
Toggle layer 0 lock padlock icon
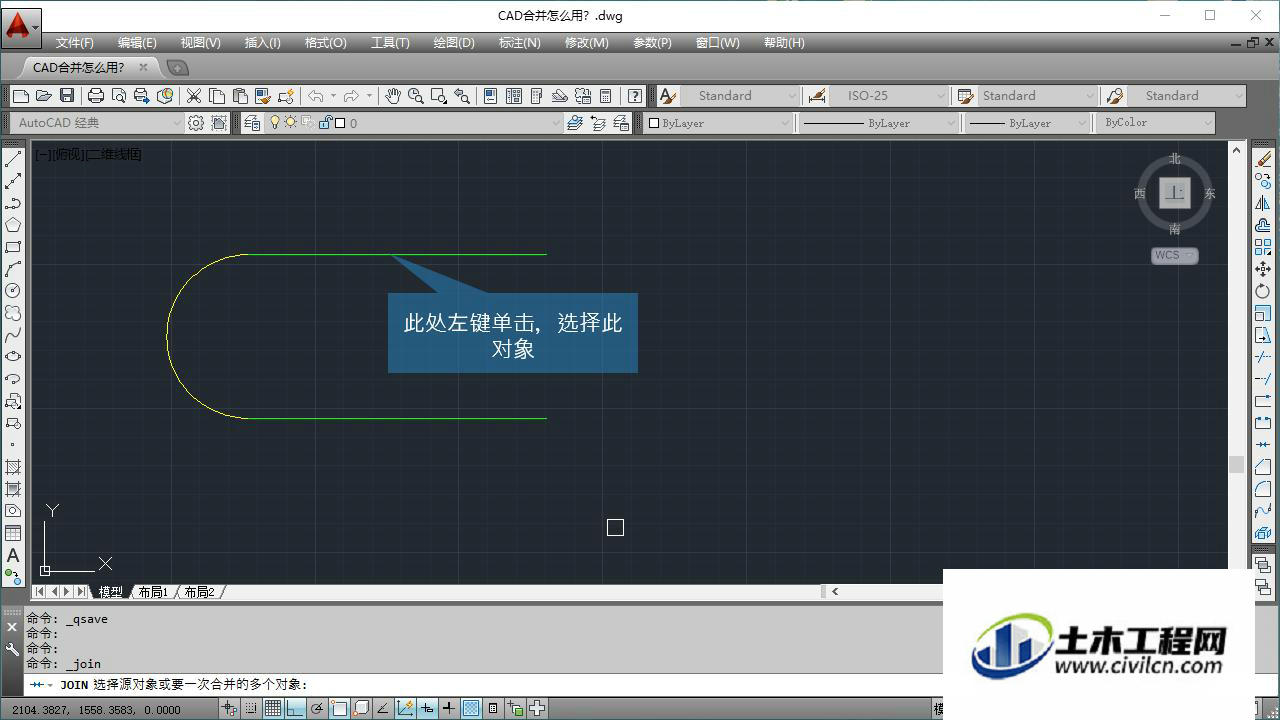click(325, 123)
